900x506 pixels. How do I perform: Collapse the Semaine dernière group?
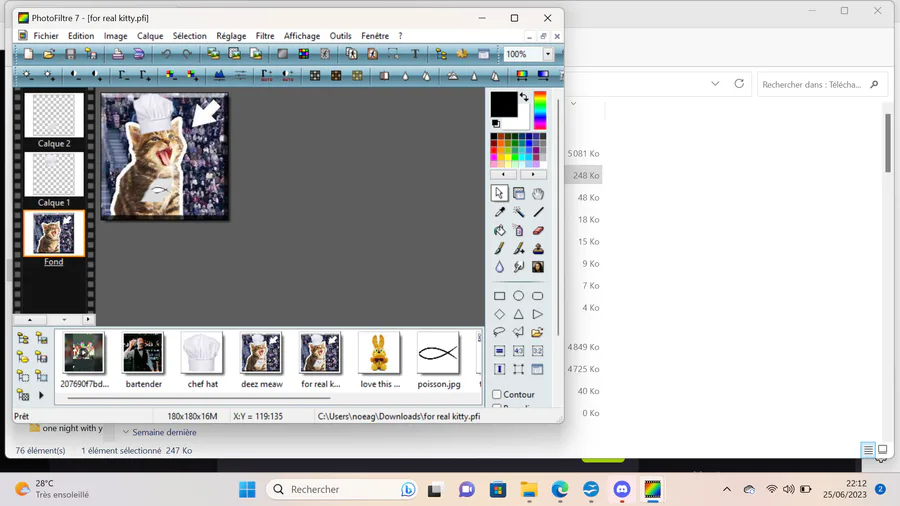click(x=126, y=432)
